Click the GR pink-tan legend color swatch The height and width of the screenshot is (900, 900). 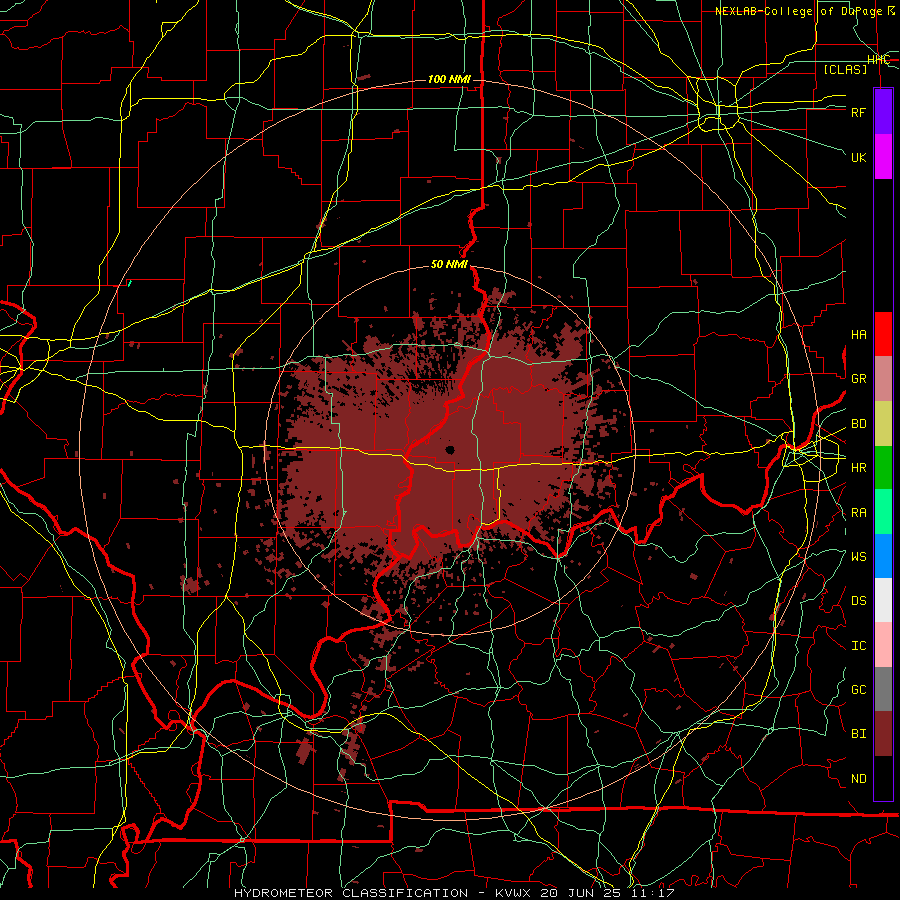pos(883,379)
